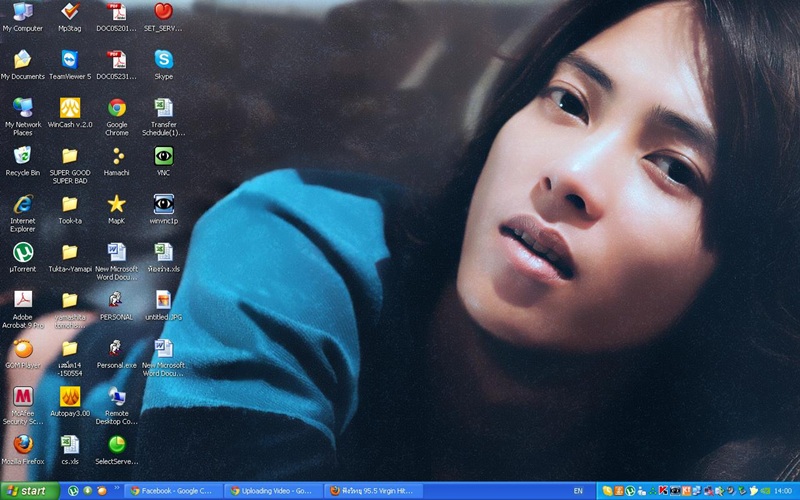Screen dimensions: 800x500
Task: Open the My Network Places icon
Action: (23, 116)
